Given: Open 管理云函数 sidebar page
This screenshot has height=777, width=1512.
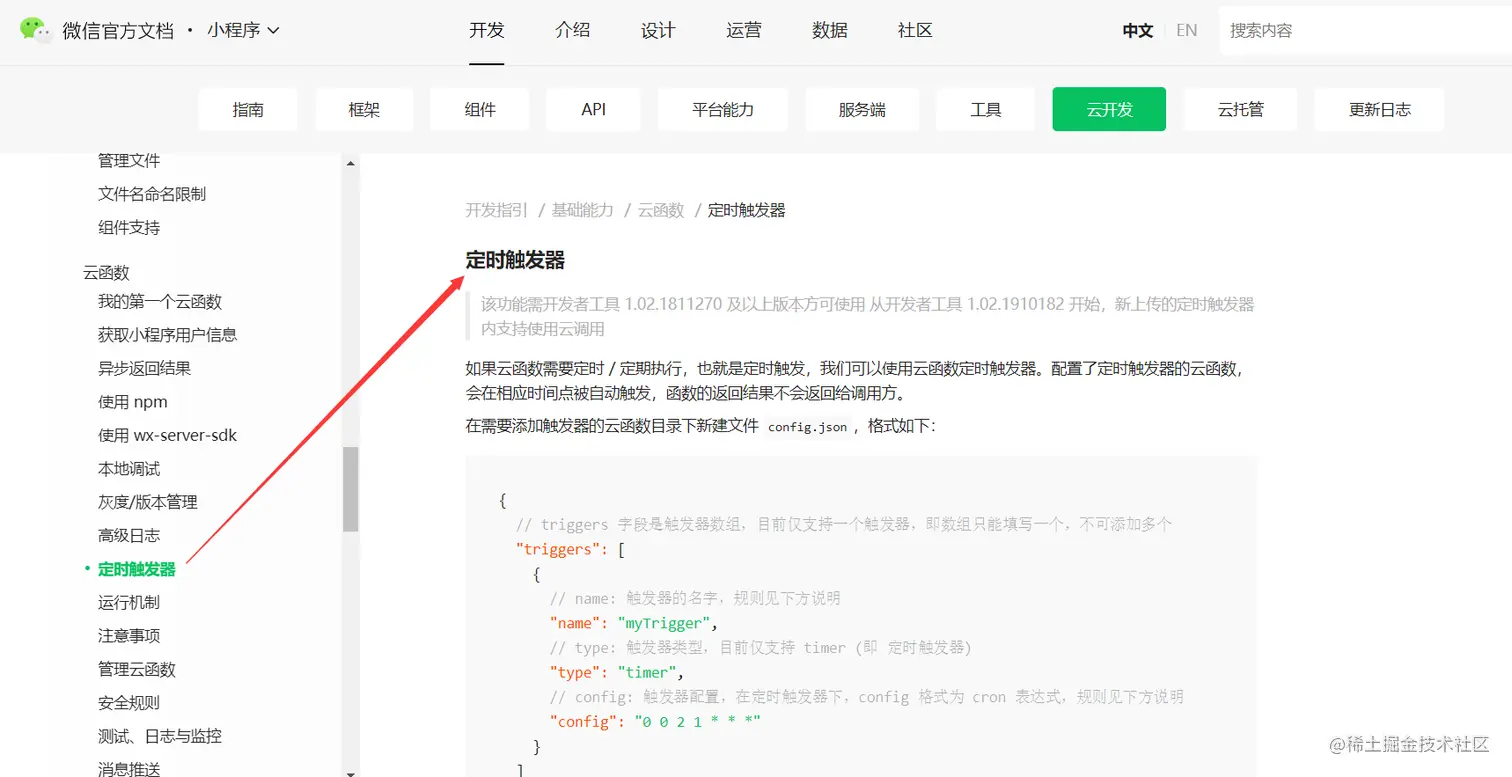Looking at the screenshot, I should tap(137, 669).
